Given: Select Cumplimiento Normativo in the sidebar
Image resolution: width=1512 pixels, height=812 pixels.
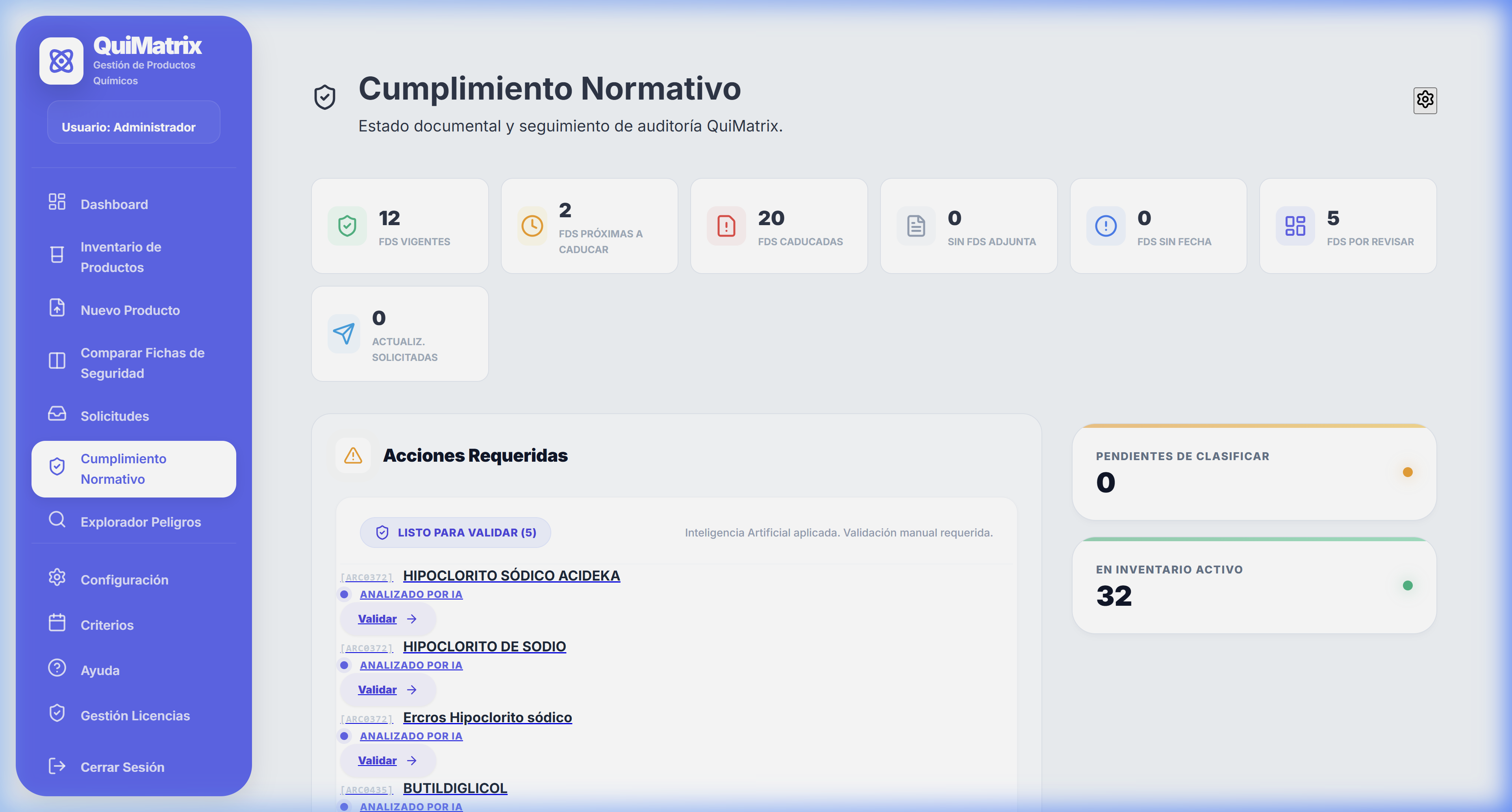Looking at the screenshot, I should 124,468.
